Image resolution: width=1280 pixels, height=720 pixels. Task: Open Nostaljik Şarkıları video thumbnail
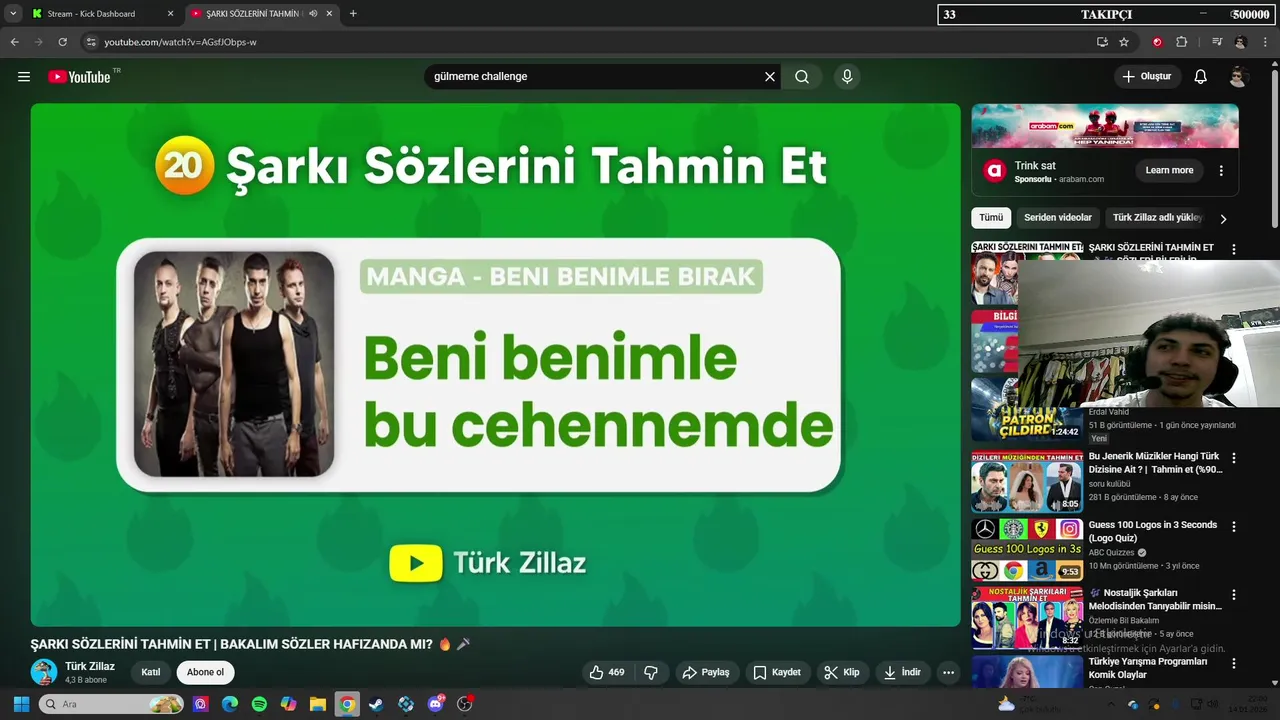(x=1027, y=618)
